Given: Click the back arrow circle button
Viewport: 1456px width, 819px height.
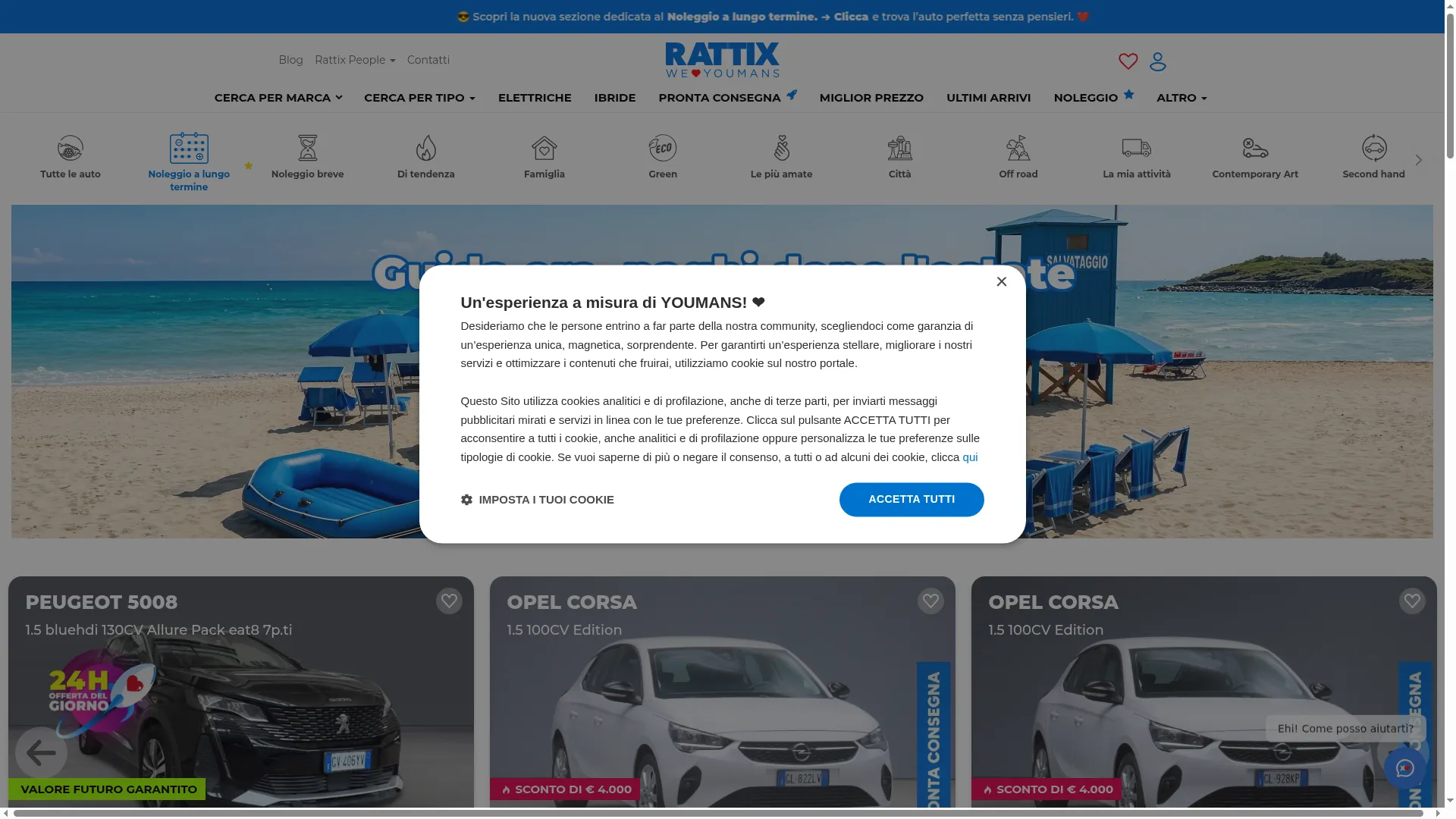Looking at the screenshot, I should tap(41, 752).
